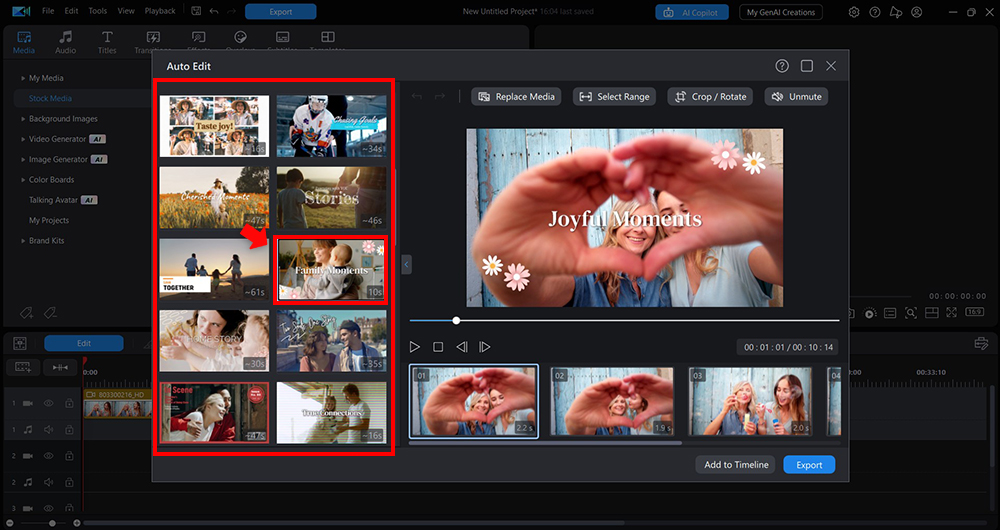Open the Tools menu
1000x530 pixels.
click(98, 11)
